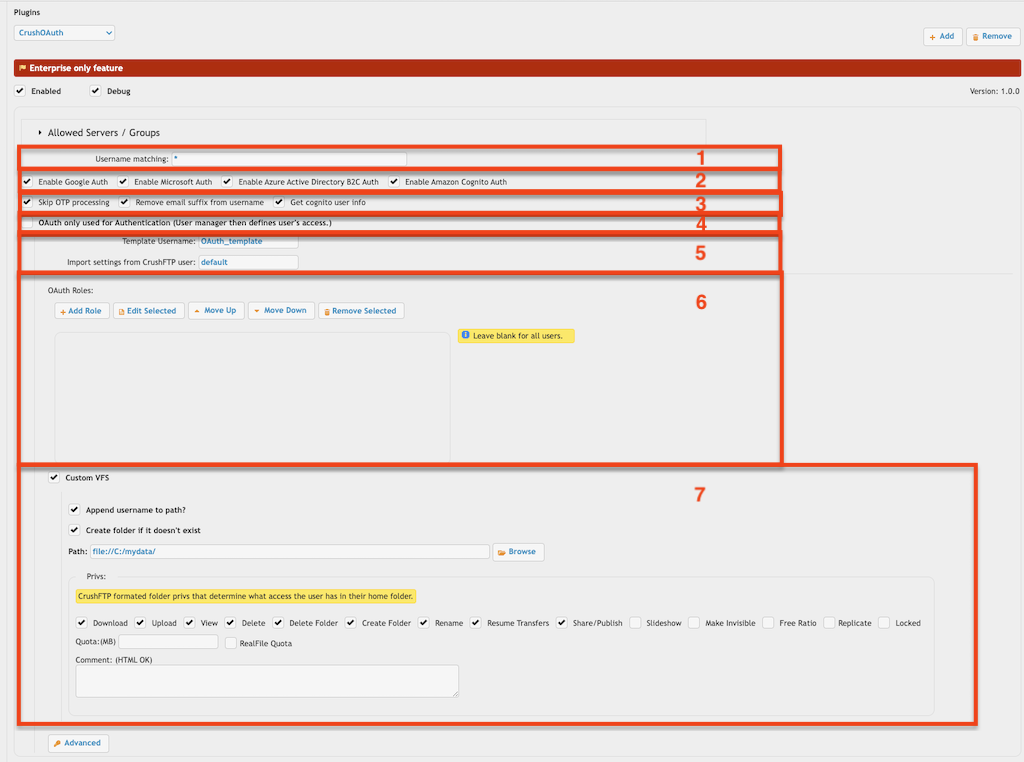Toggle the Download privilege checkbox
This screenshot has height=762, width=1024.
tap(82, 622)
